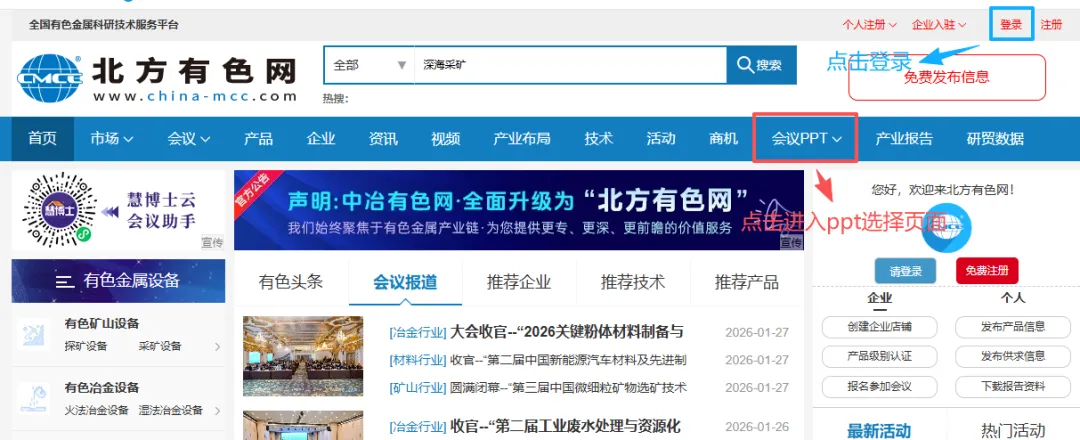The width and height of the screenshot is (1080, 440).
Task: Click the 探矿设备 sublink
Action: click(x=85, y=346)
